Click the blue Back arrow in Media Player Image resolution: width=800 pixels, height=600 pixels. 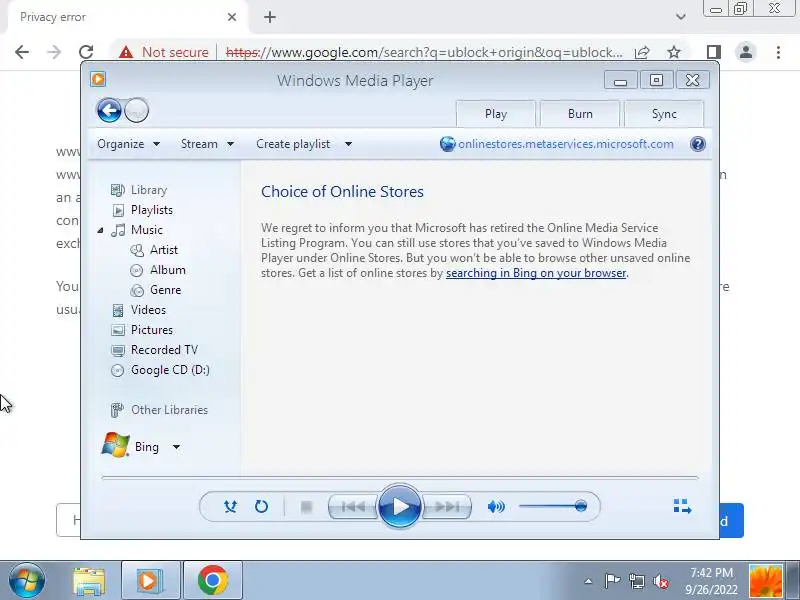point(109,110)
